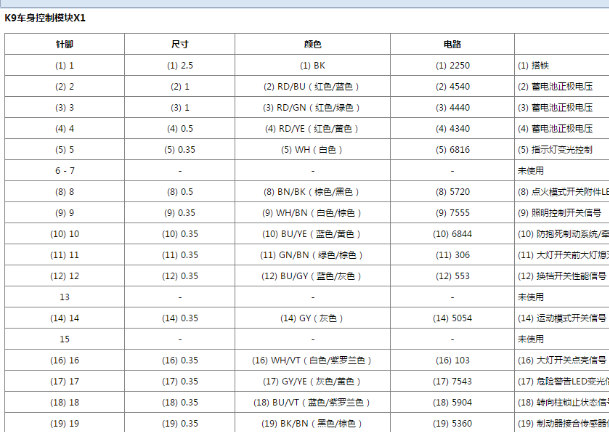Select circuit cell (8) 5720
609x432 pixels.
coord(452,192)
